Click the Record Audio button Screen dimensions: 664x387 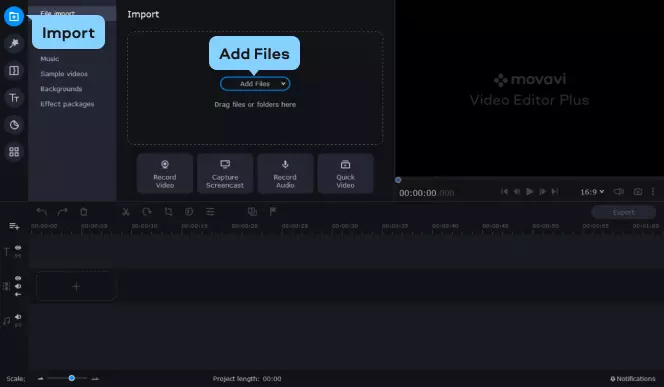pyautogui.click(x=285, y=174)
